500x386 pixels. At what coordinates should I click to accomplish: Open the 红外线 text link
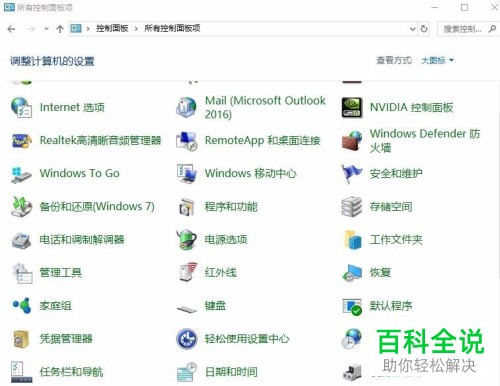point(220,272)
